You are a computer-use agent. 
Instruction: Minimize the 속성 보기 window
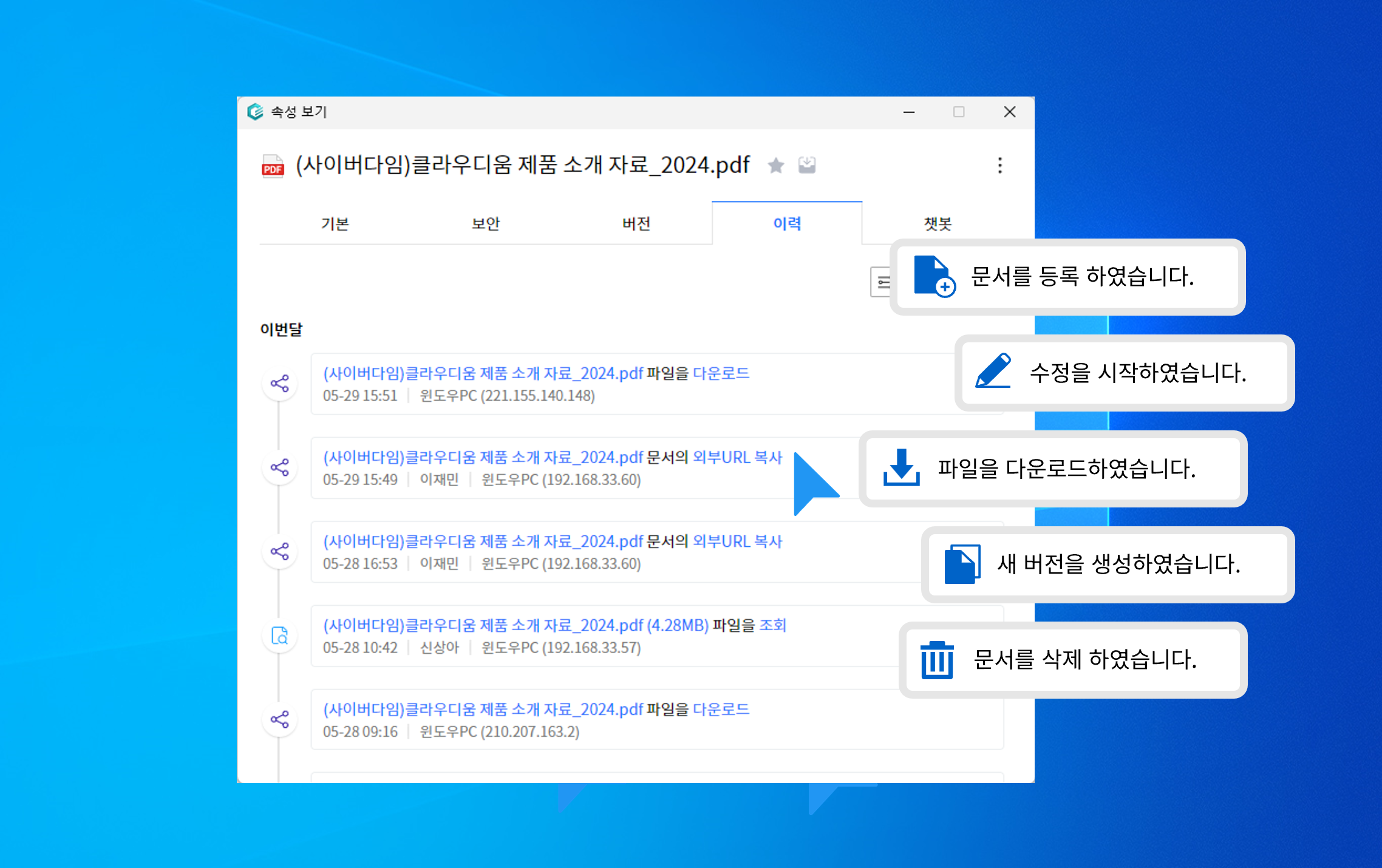pyautogui.click(x=909, y=112)
